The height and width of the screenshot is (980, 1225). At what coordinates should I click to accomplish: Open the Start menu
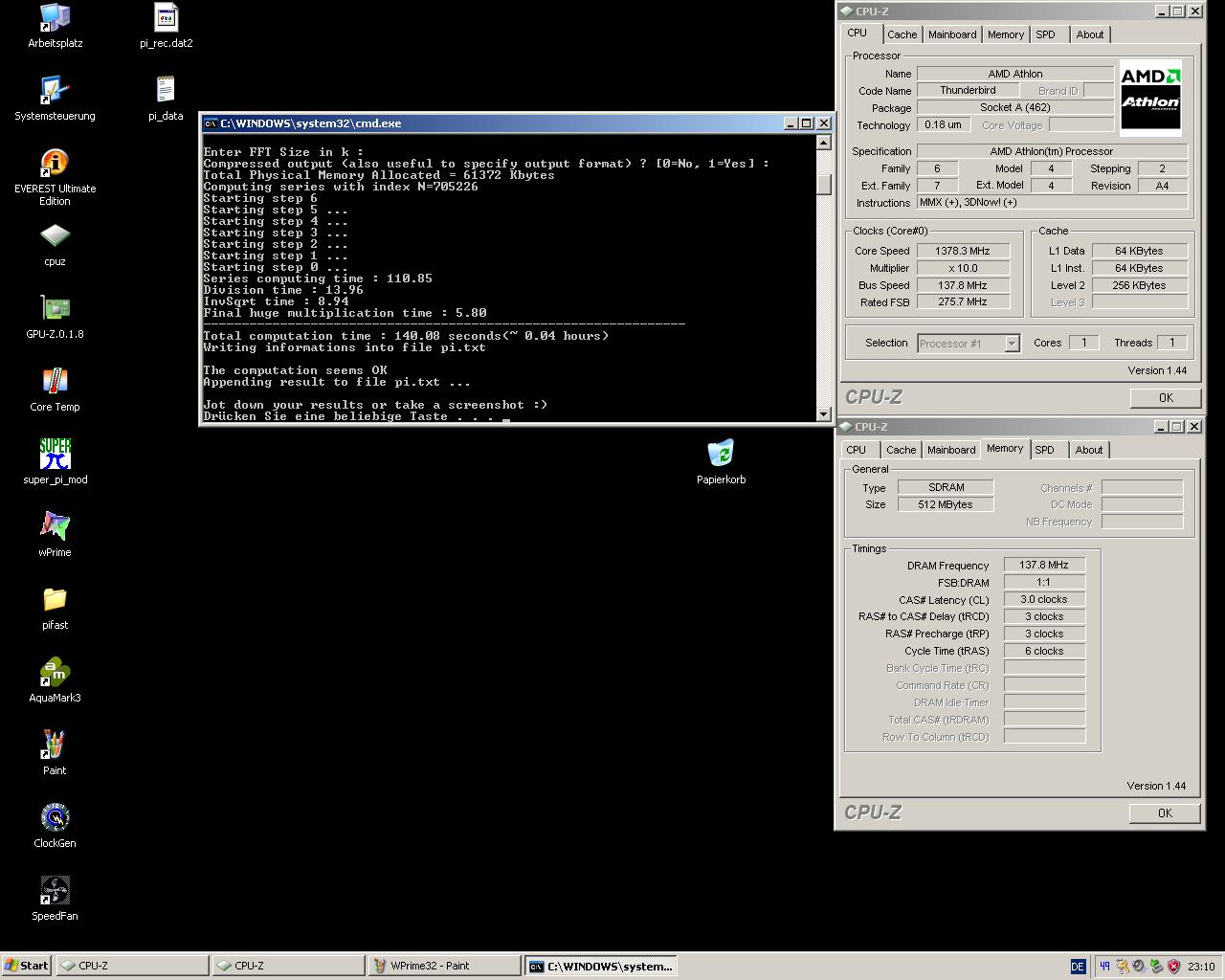[27, 966]
